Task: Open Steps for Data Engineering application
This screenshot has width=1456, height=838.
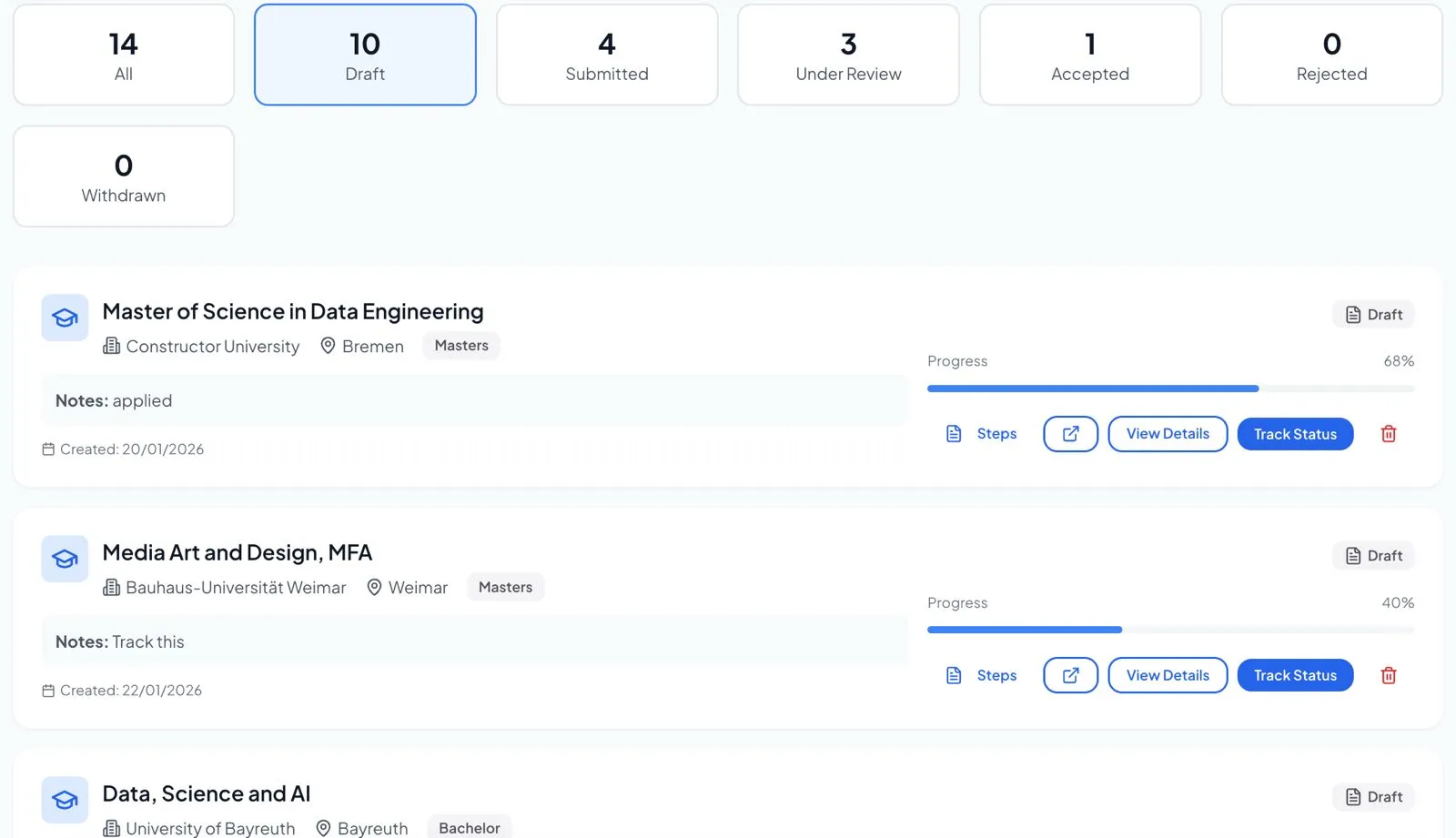Action: (981, 434)
